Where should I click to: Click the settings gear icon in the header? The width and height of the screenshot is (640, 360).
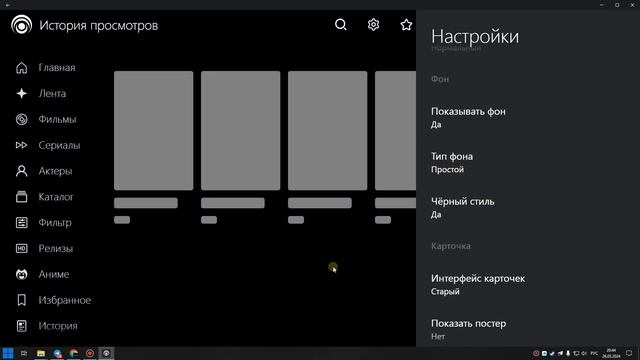pyautogui.click(x=373, y=25)
